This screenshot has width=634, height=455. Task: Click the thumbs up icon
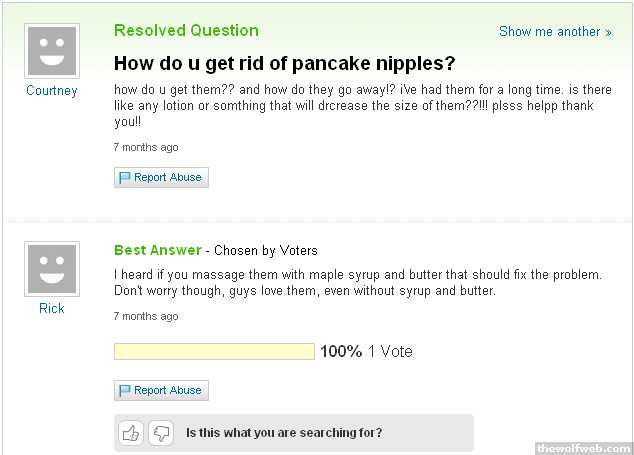pos(132,433)
